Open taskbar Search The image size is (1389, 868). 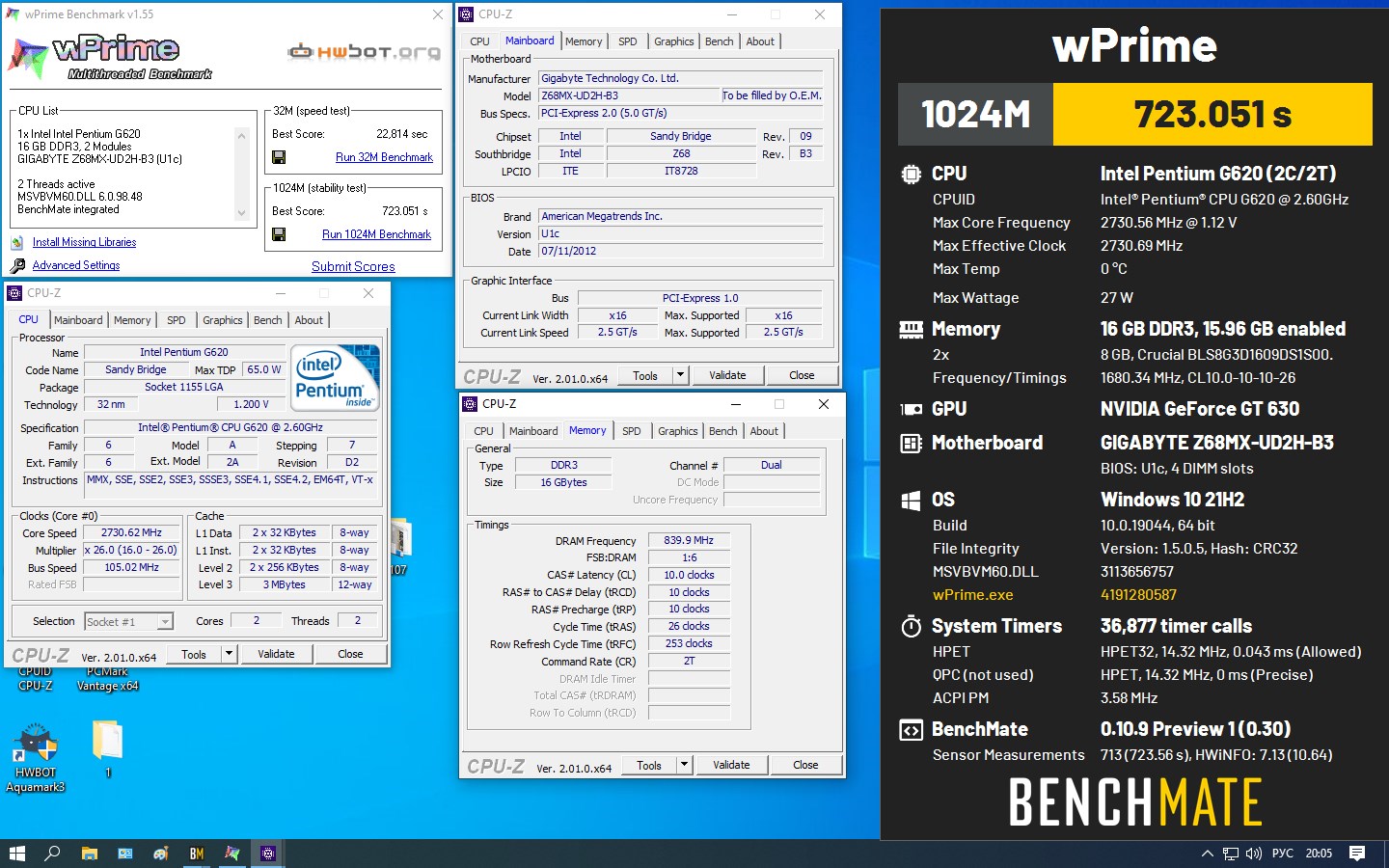(52, 854)
